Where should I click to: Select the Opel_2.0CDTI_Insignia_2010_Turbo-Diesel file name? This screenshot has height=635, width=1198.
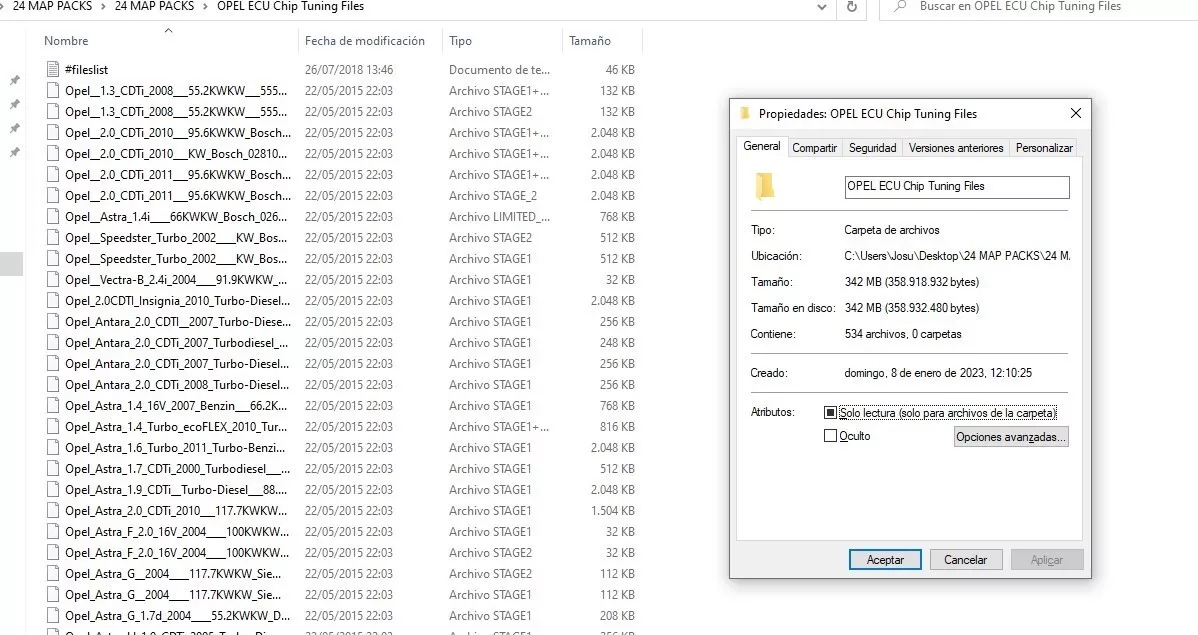point(178,301)
